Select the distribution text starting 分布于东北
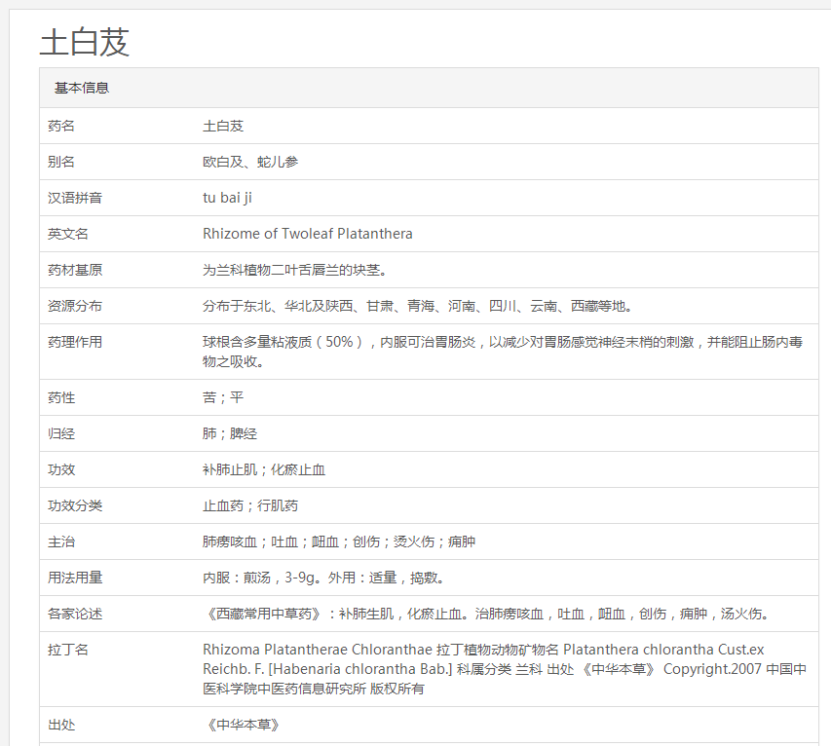Screen dimensions: 831x746 (x=417, y=306)
